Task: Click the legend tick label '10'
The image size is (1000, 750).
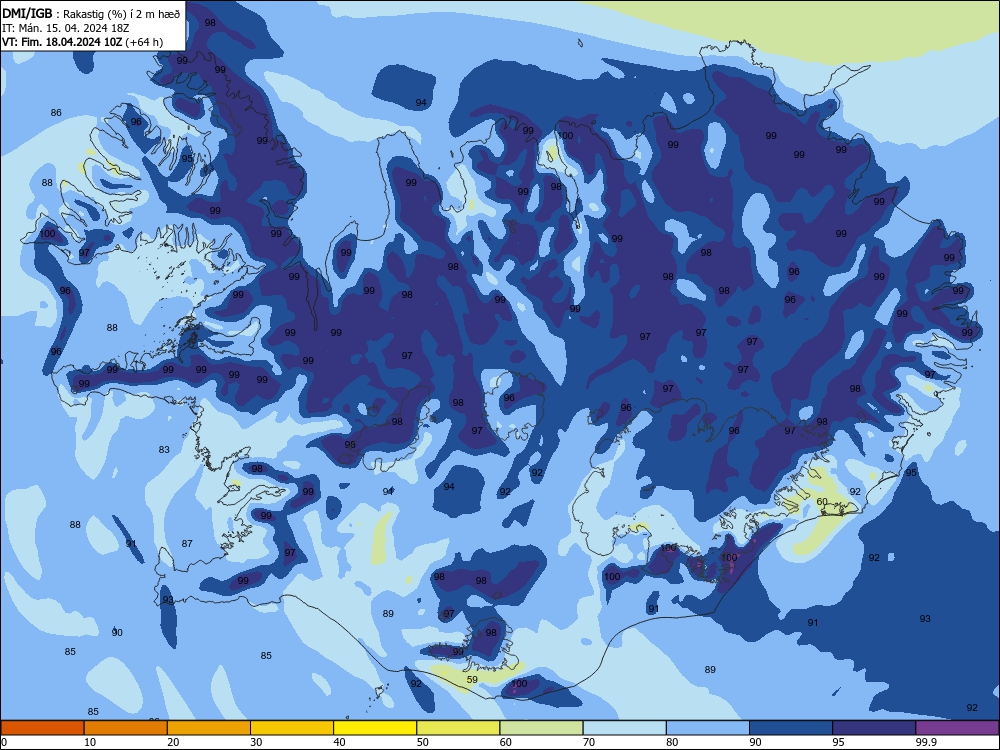Action: [x=90, y=742]
